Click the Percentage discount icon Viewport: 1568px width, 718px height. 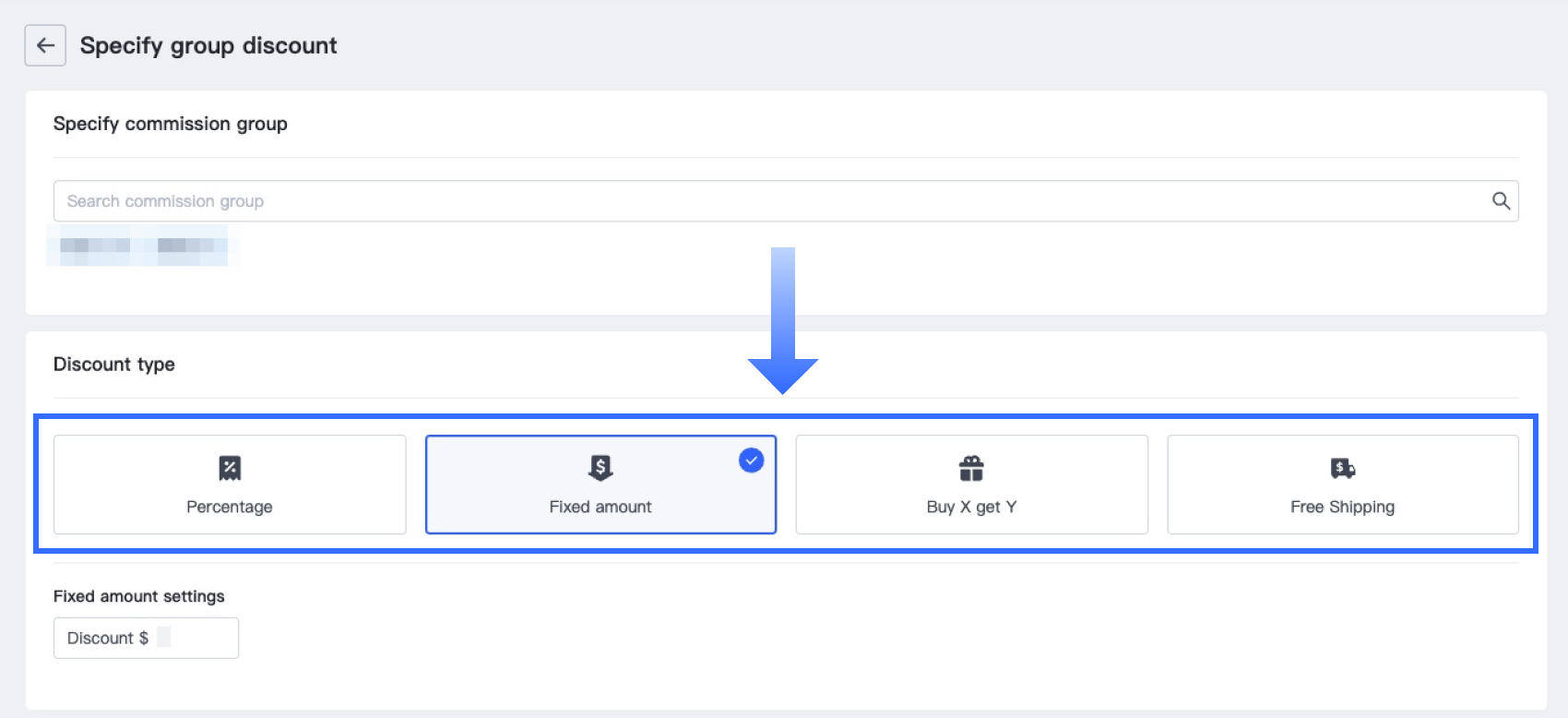click(230, 468)
